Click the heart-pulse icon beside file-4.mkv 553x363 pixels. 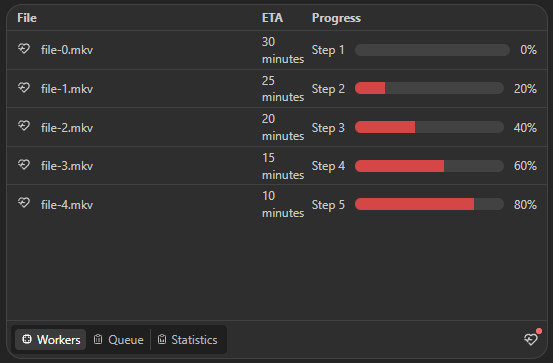(24, 203)
